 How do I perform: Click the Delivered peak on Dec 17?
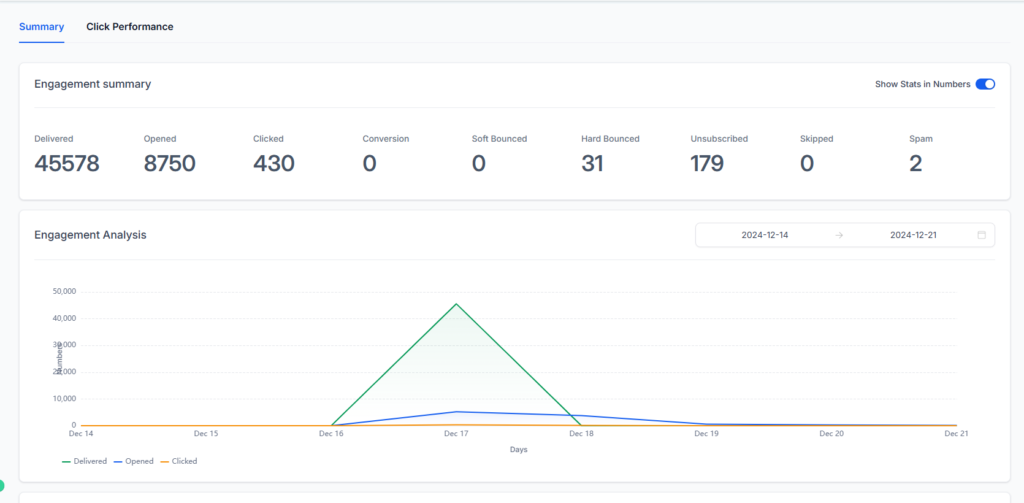pos(456,304)
